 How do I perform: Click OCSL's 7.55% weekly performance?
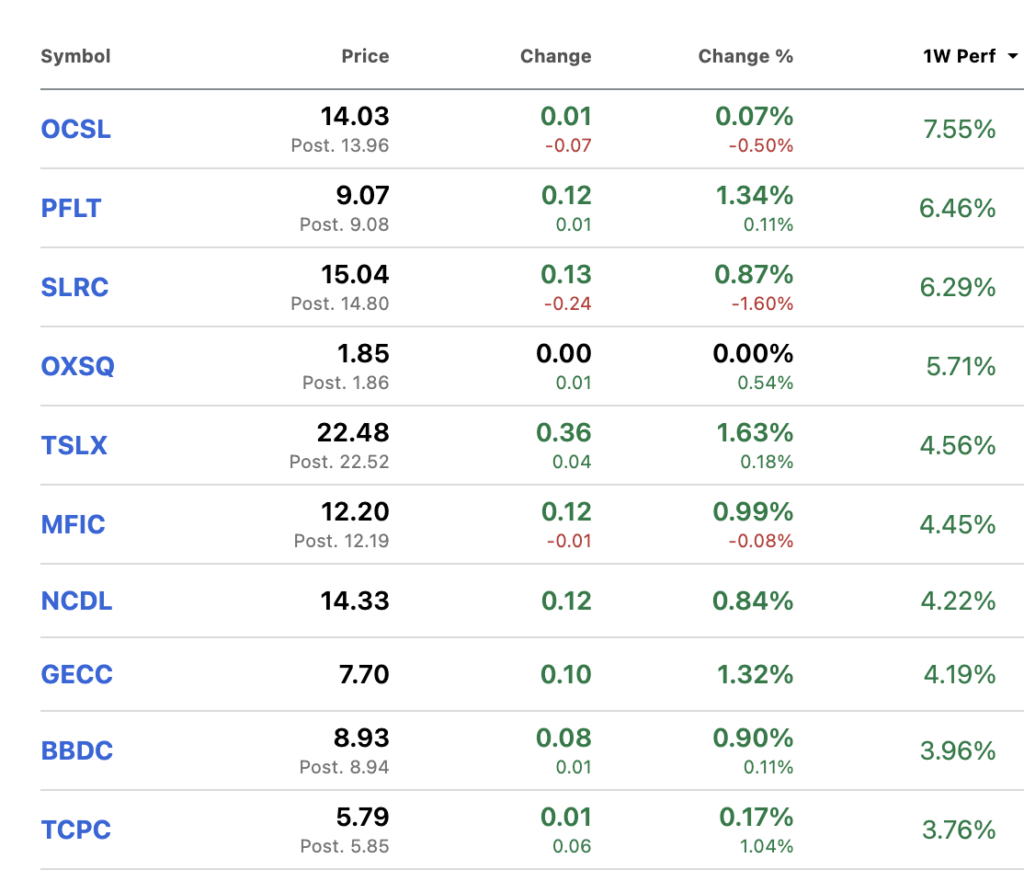coord(959,129)
